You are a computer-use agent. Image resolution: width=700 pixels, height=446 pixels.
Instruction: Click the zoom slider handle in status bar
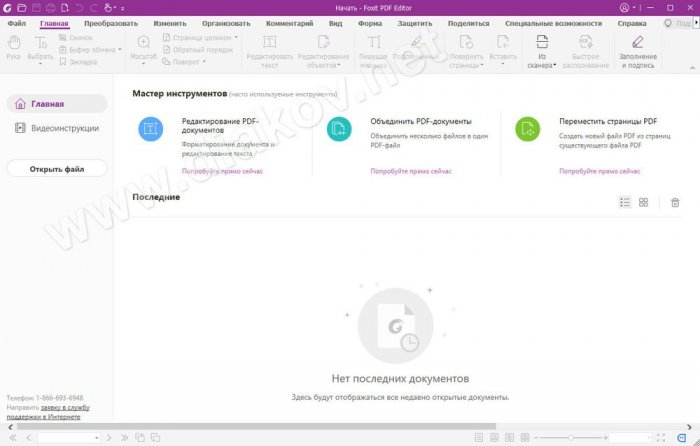pyautogui.click(x=571, y=438)
